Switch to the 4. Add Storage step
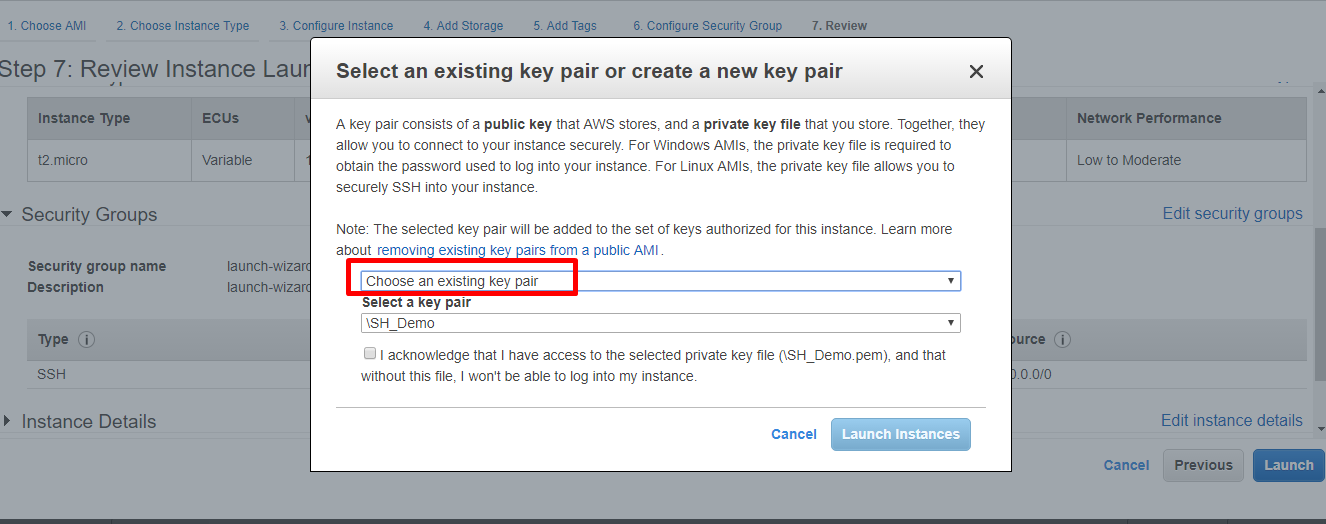 coord(463,26)
